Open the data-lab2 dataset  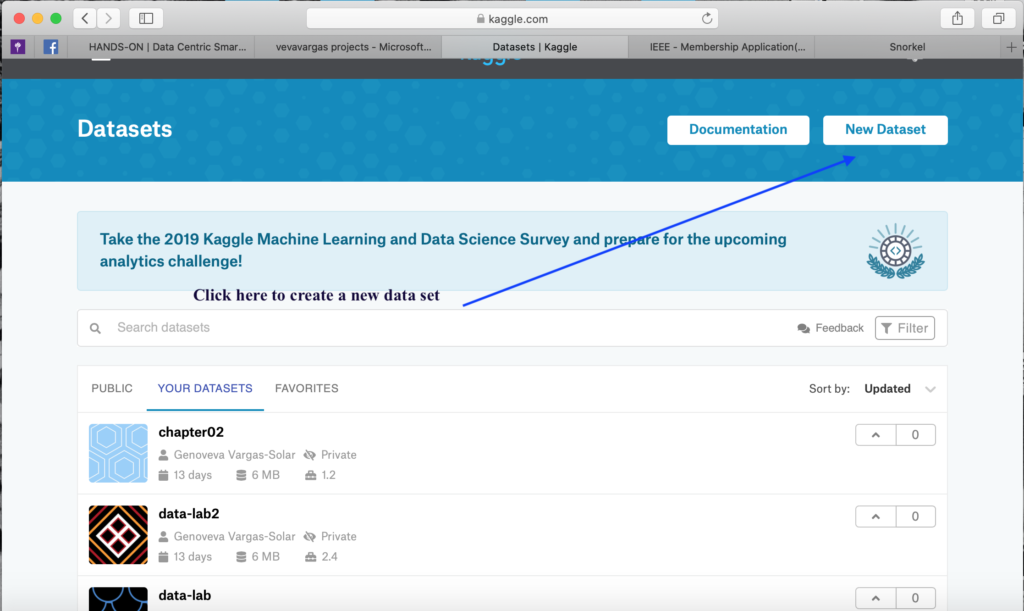tap(189, 514)
